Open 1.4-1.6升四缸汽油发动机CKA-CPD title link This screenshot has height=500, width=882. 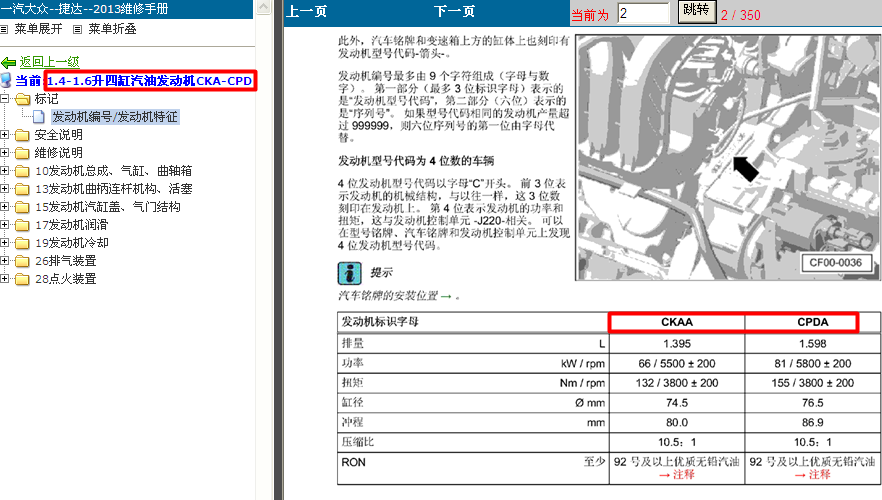(x=150, y=81)
